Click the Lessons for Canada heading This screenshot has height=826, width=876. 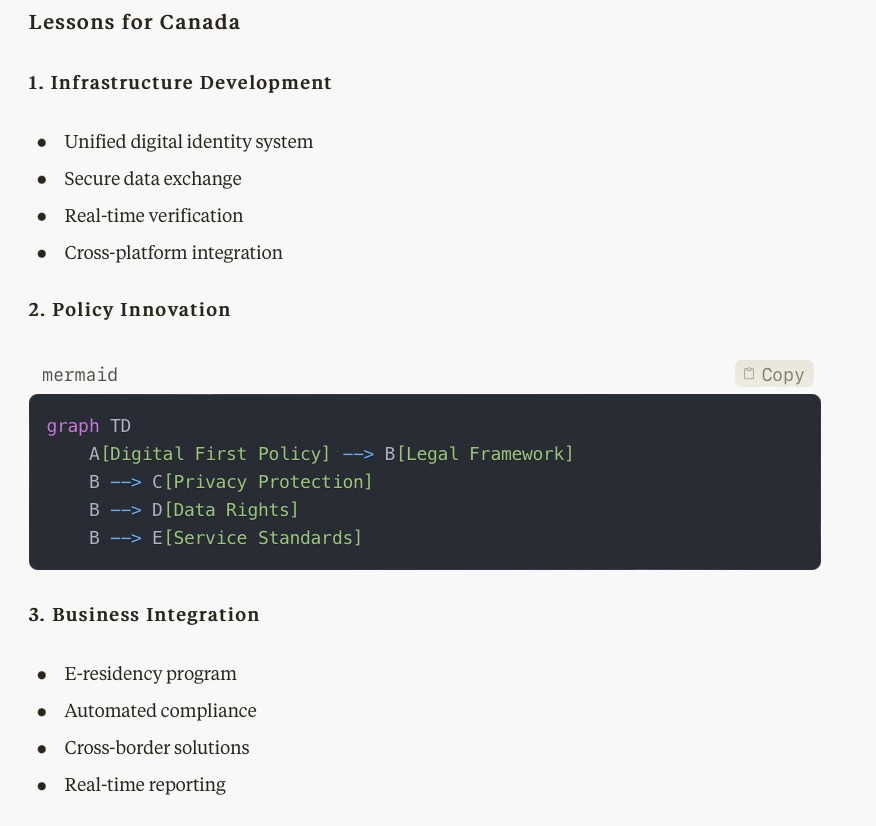pyautogui.click(x=134, y=22)
